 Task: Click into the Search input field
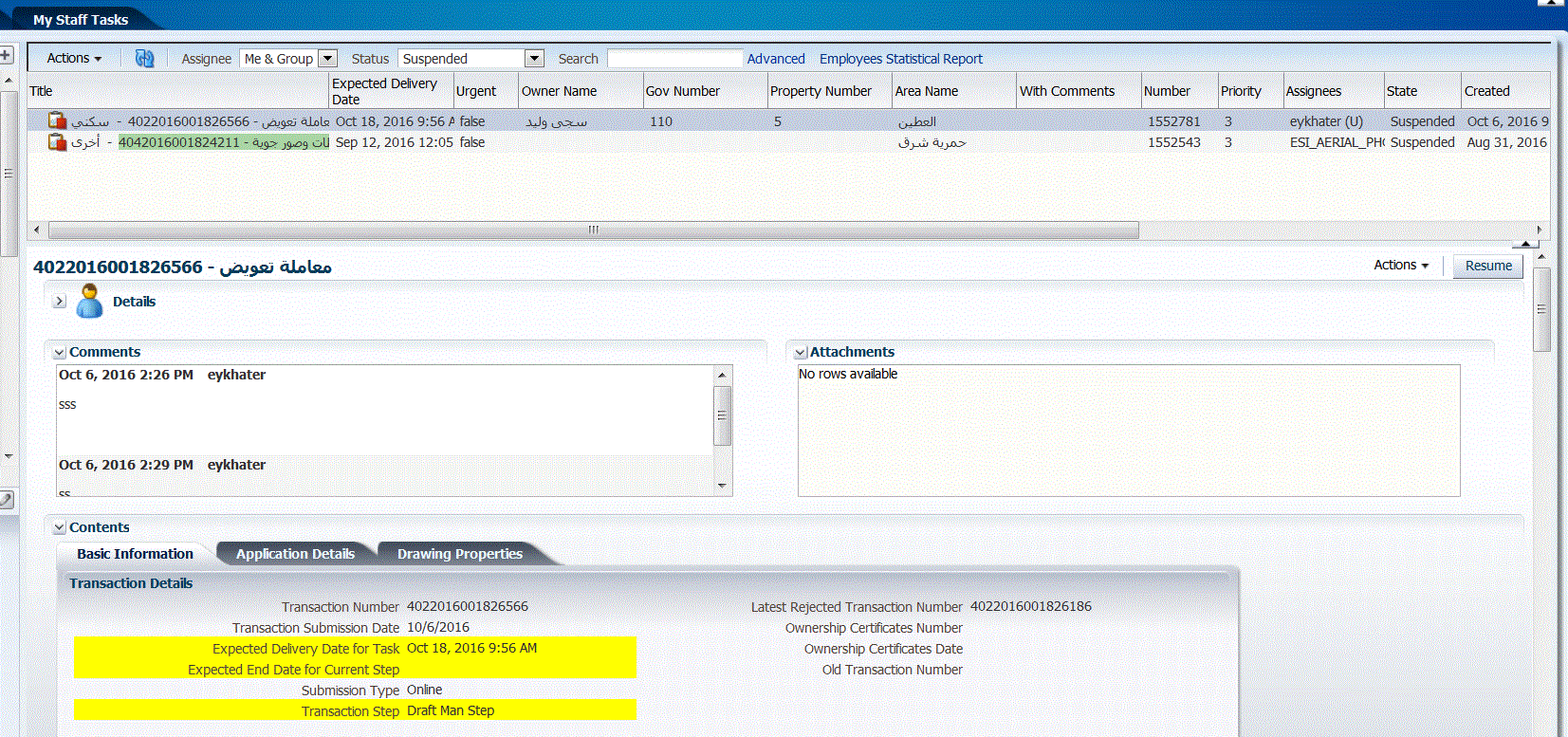(674, 59)
